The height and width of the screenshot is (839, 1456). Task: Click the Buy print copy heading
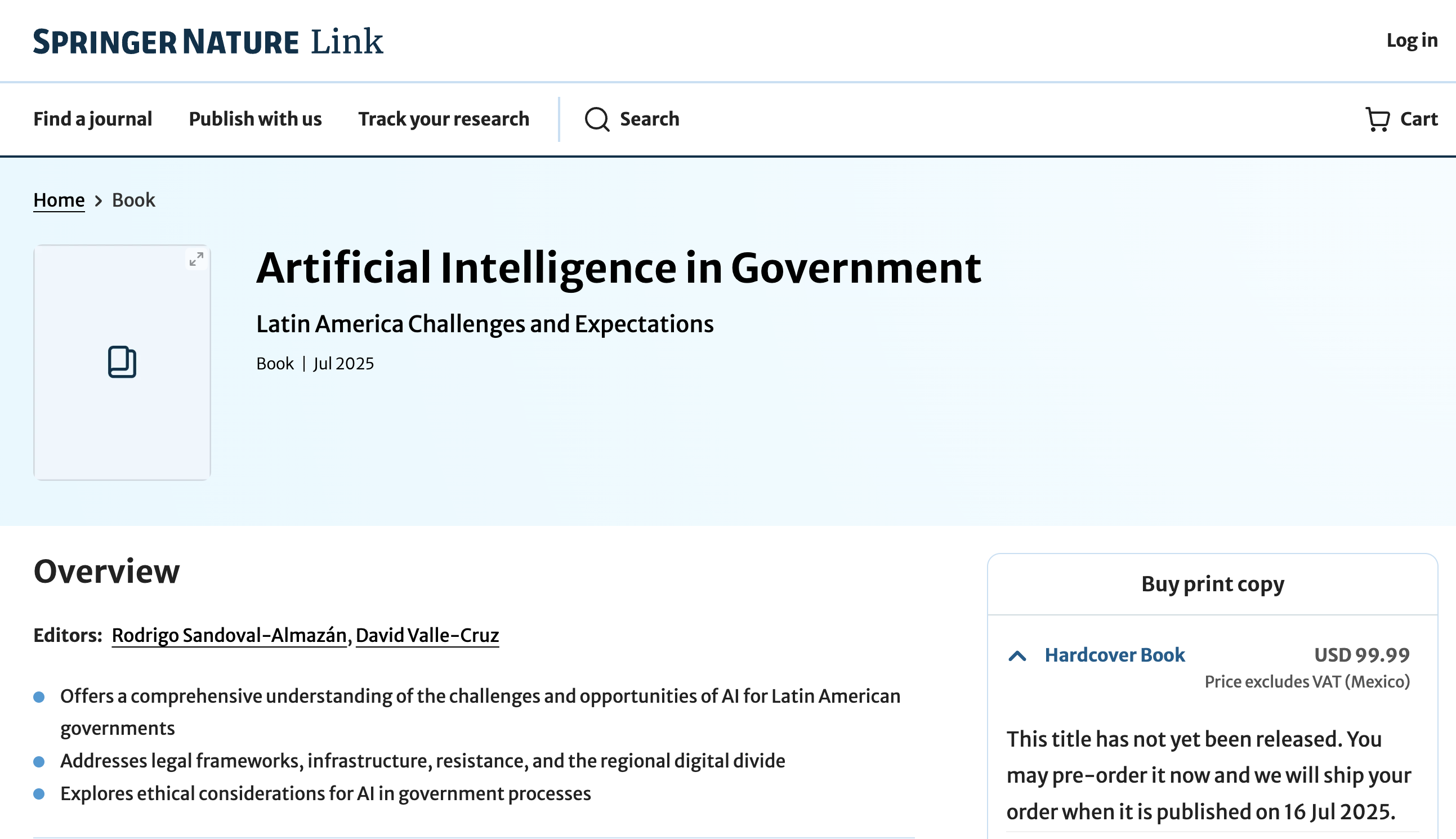(x=1212, y=584)
